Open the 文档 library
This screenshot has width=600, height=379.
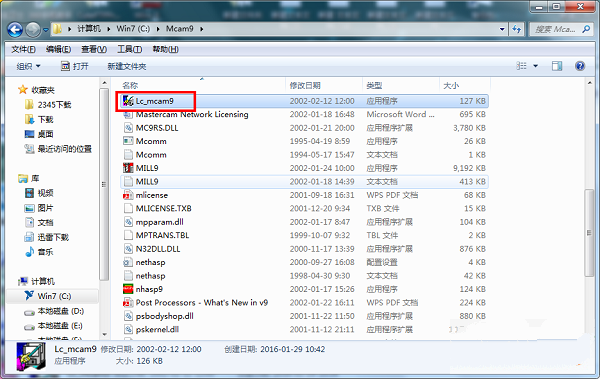[x=46, y=222]
